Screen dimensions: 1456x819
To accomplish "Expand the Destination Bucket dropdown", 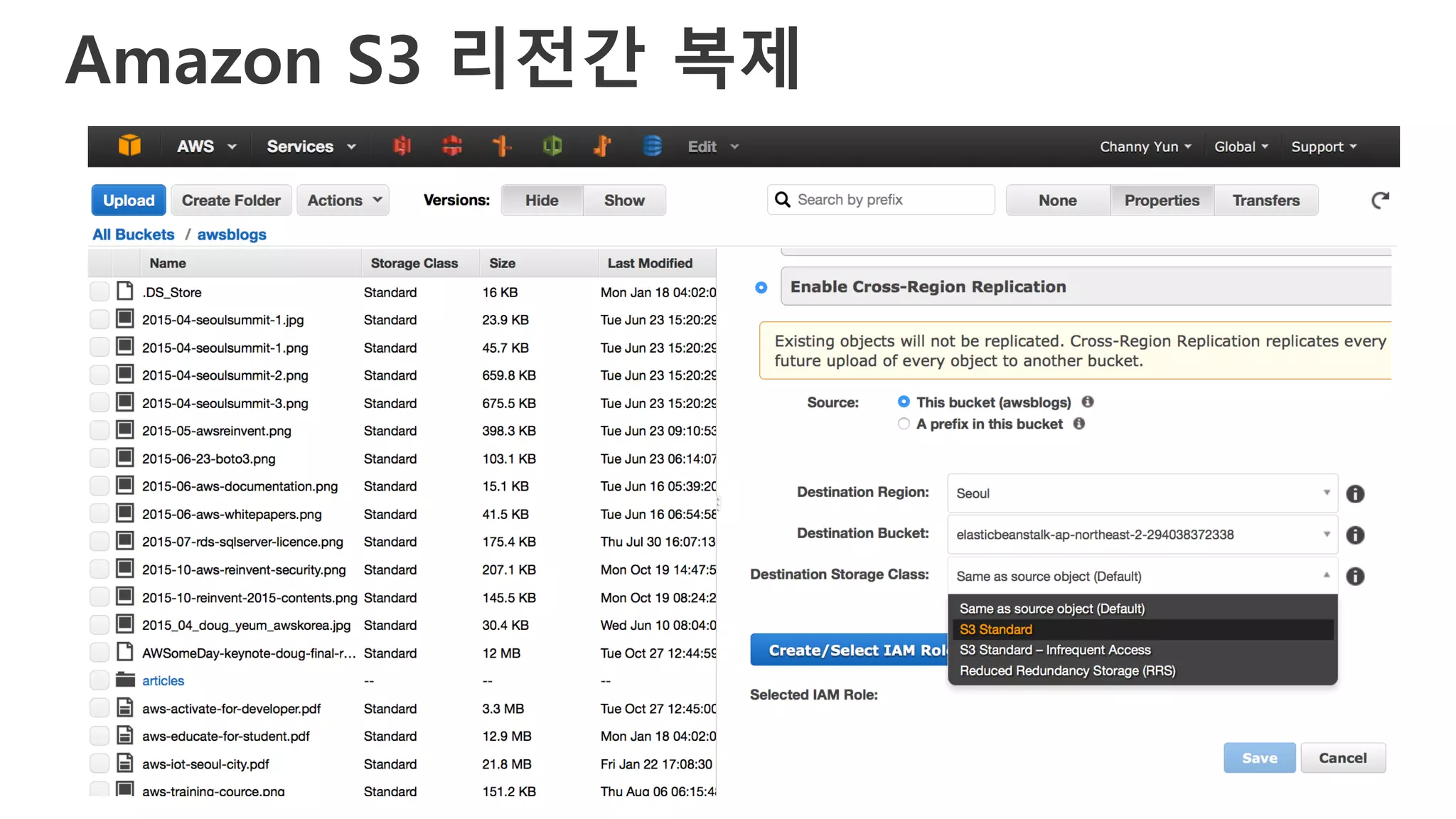I will (x=1142, y=535).
